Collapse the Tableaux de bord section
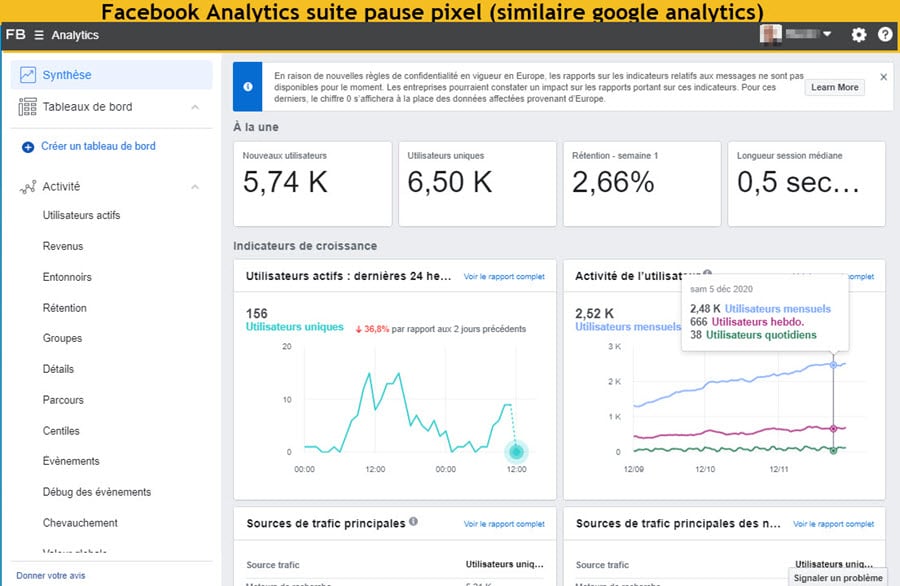Viewport: 900px width, 586px height. coord(195,107)
